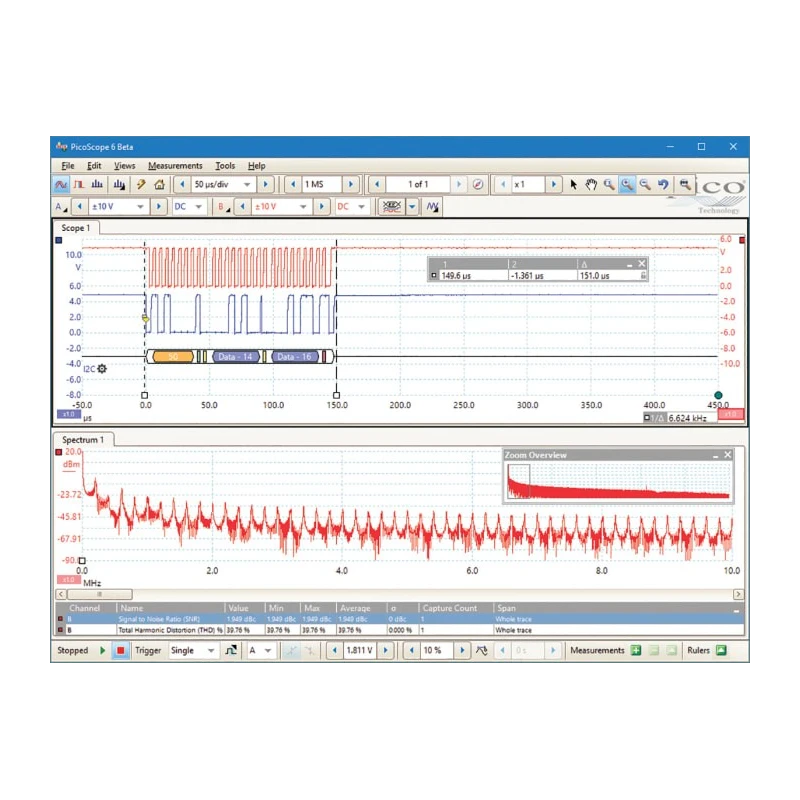
Task: Click the 1.811 V trigger threshold field
Action: click(x=360, y=651)
